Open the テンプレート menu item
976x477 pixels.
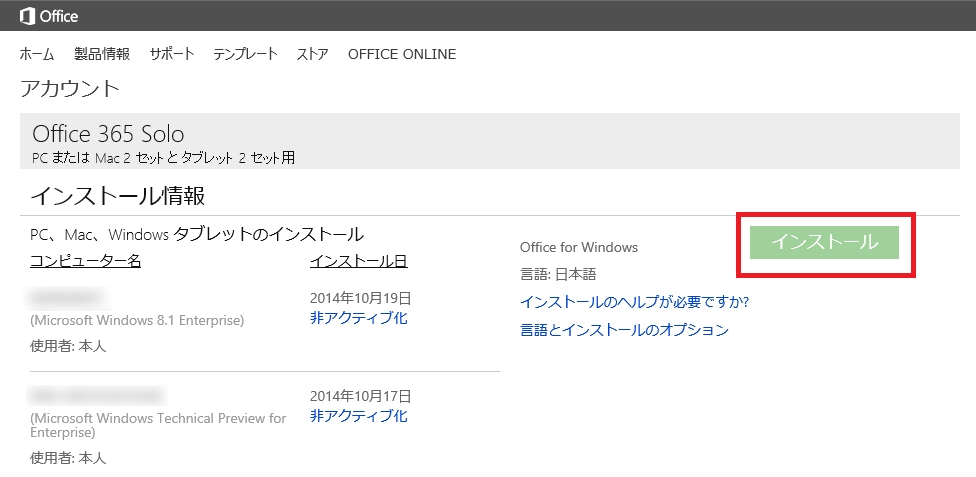coord(245,54)
